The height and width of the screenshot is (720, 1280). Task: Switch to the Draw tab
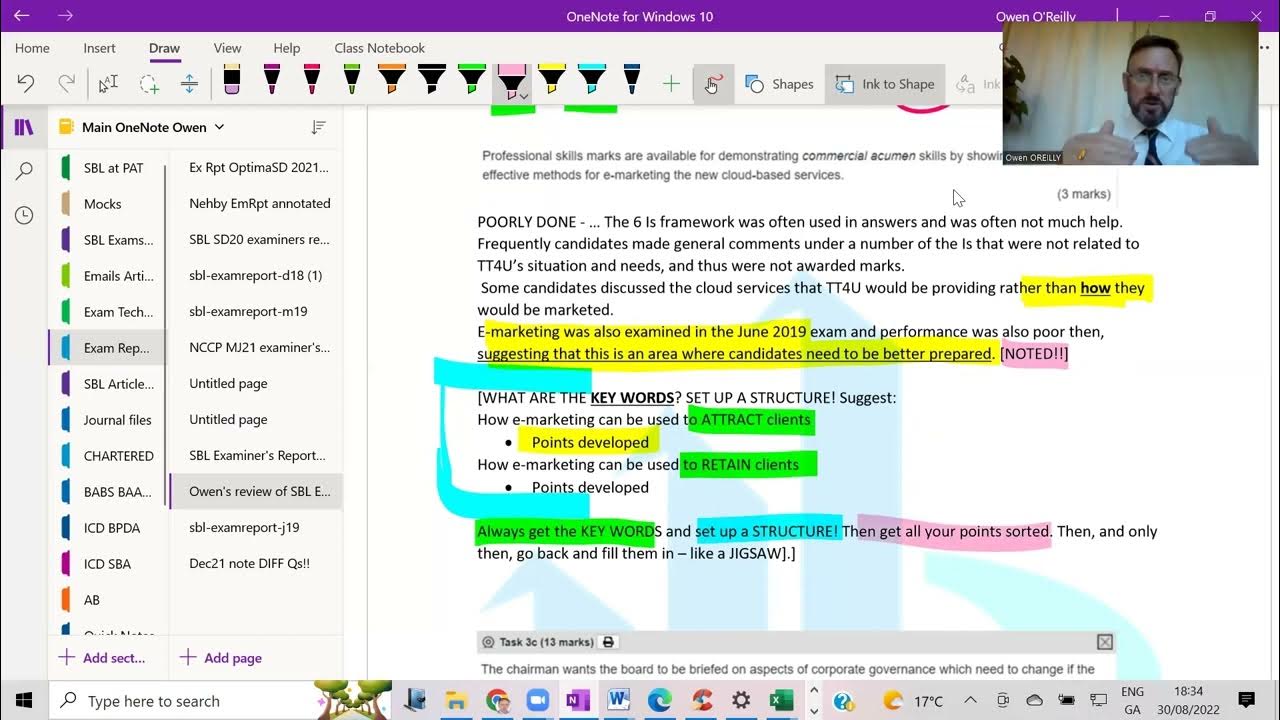tap(164, 48)
